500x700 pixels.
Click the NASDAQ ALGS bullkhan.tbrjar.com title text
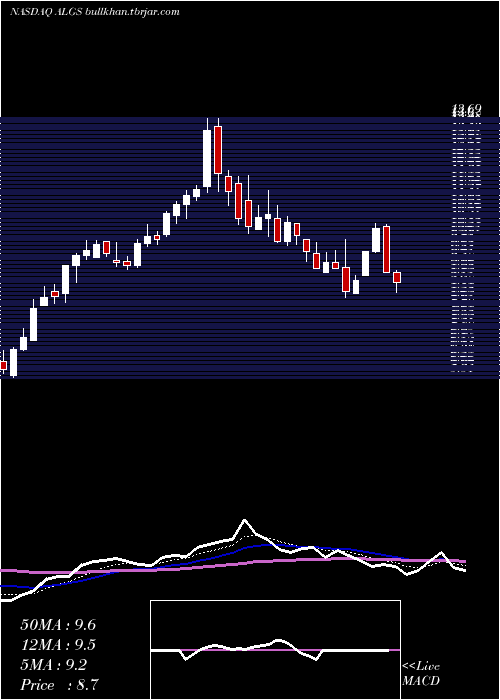click(95, 12)
